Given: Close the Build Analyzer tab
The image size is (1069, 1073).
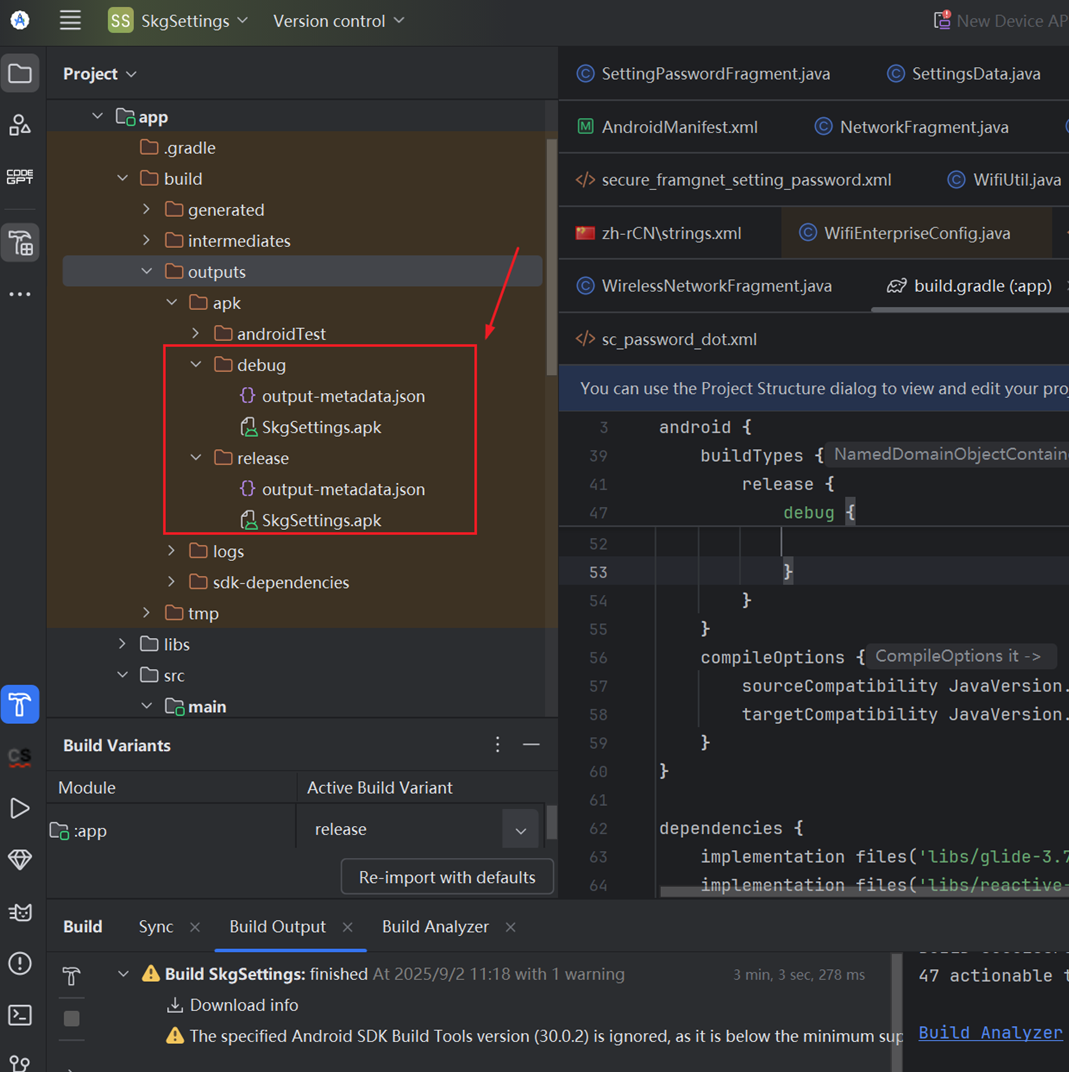Looking at the screenshot, I should click(511, 927).
